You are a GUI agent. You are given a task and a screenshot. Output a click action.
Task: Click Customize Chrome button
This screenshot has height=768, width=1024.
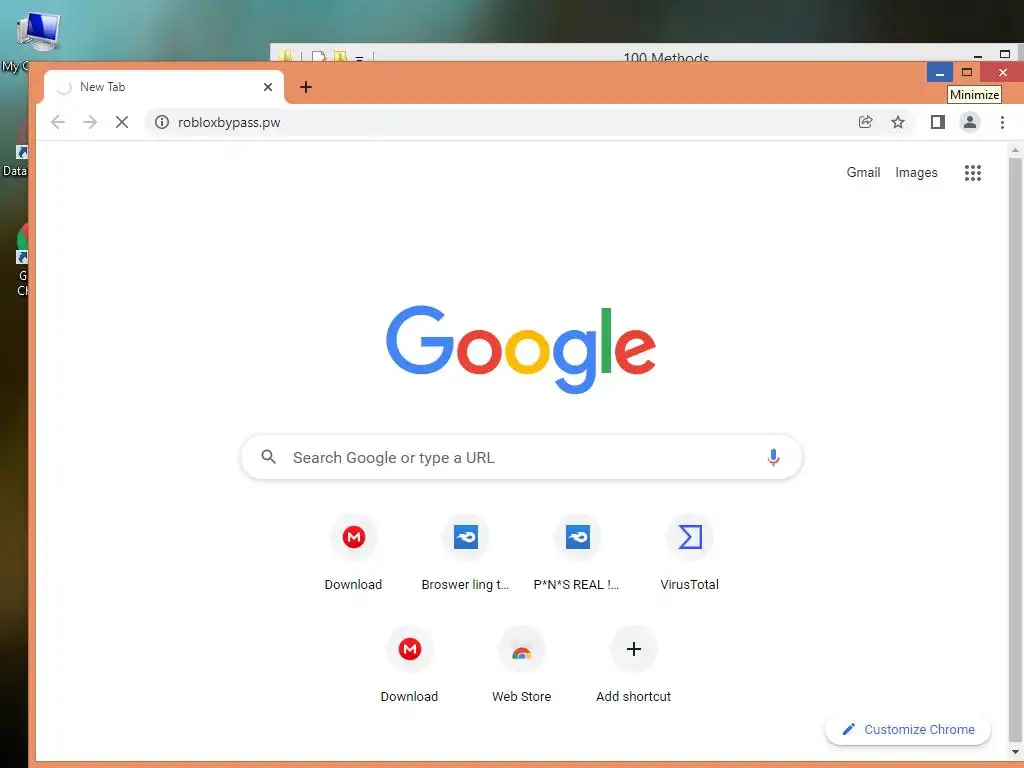click(908, 729)
